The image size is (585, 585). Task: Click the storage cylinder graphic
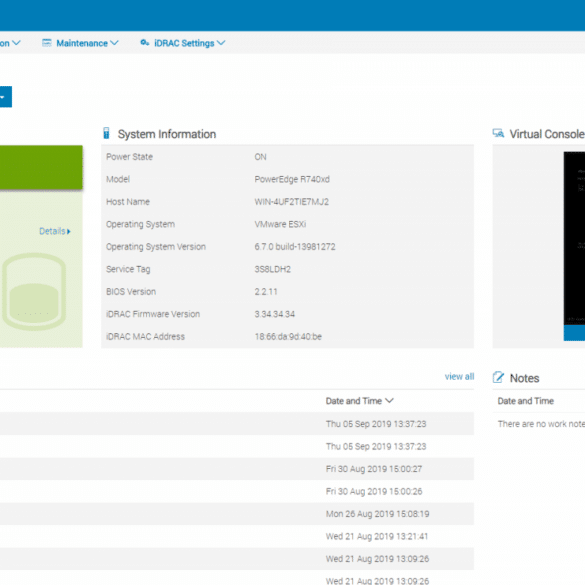(x=34, y=292)
